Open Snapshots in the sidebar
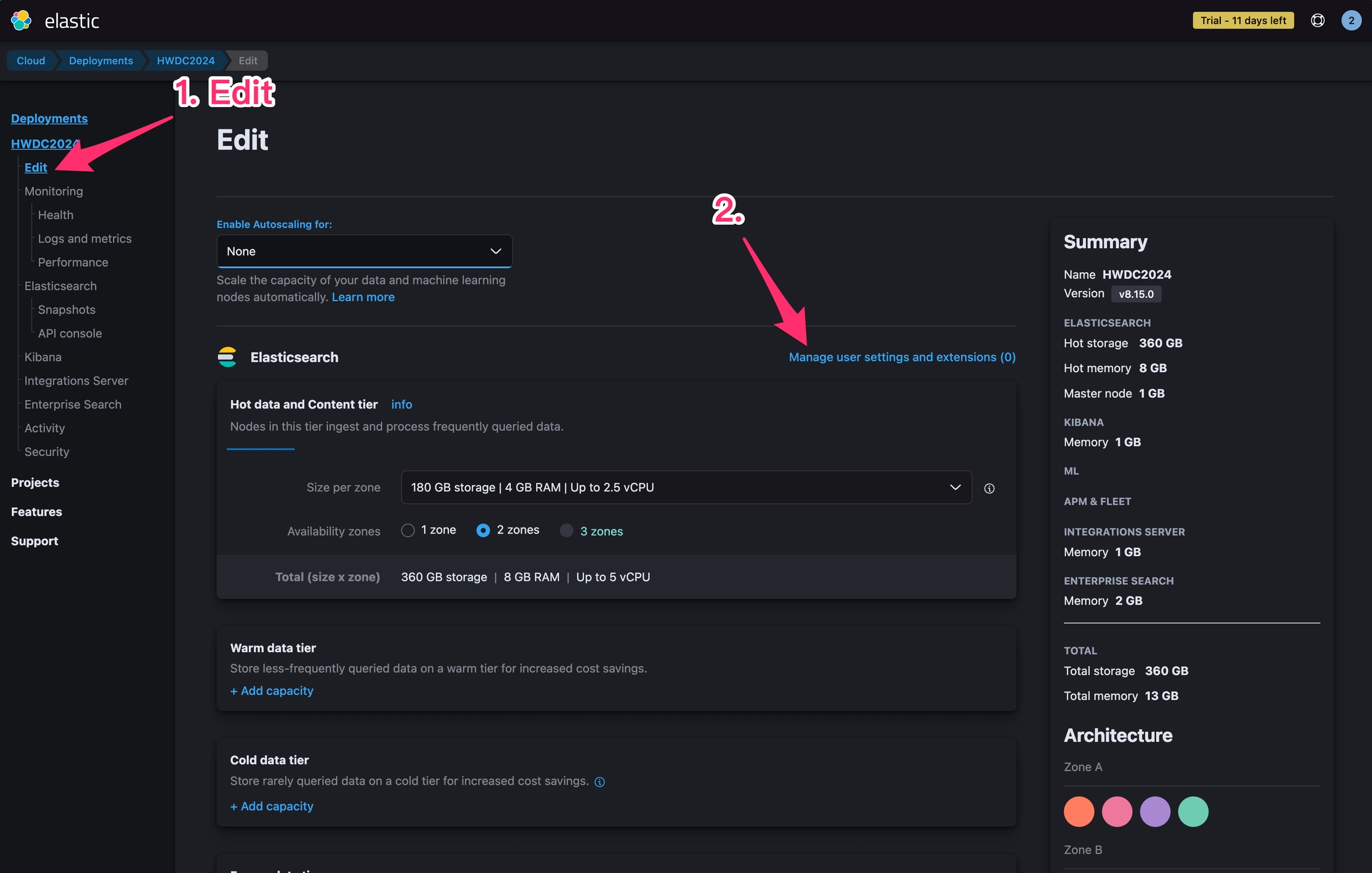 point(67,310)
